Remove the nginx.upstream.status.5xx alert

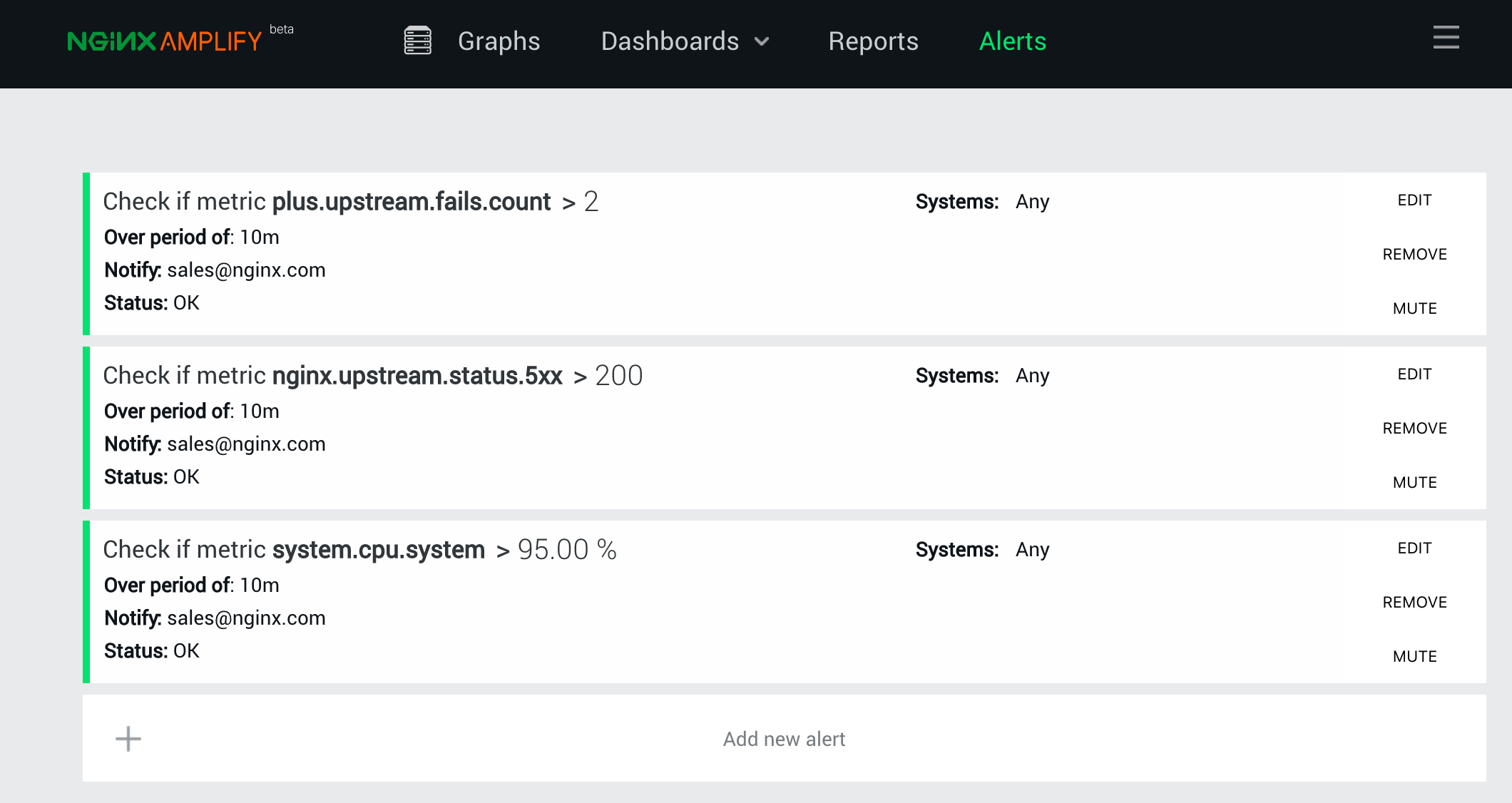click(1414, 429)
